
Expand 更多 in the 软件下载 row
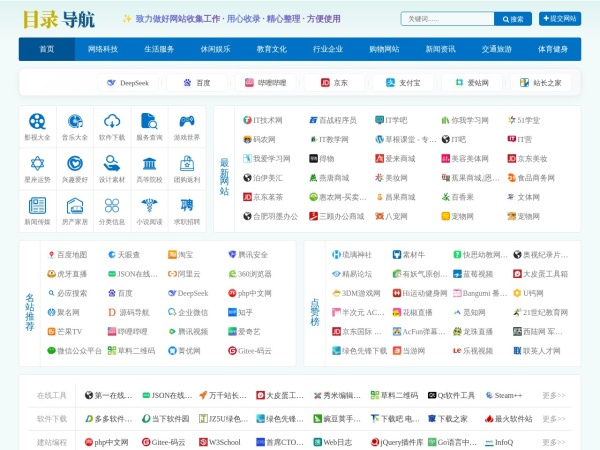click(x=553, y=419)
